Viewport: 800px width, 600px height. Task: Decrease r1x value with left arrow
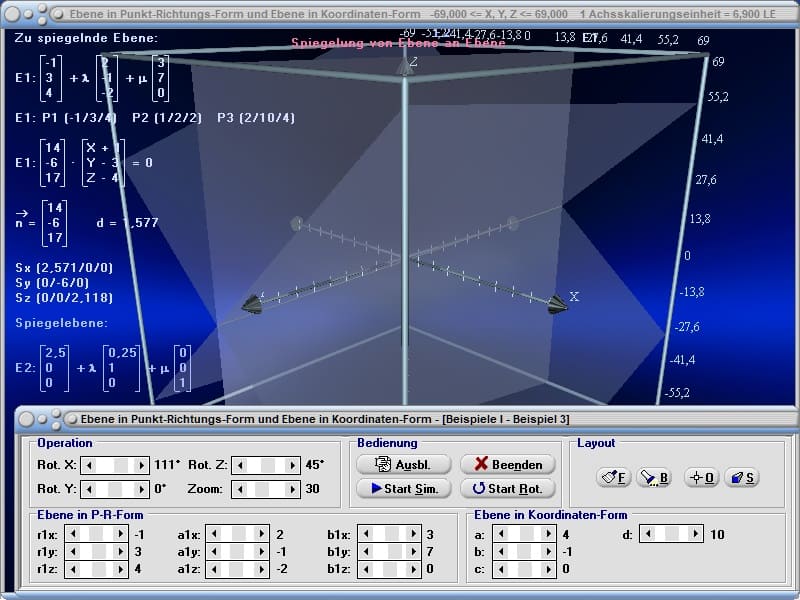tap(73, 534)
